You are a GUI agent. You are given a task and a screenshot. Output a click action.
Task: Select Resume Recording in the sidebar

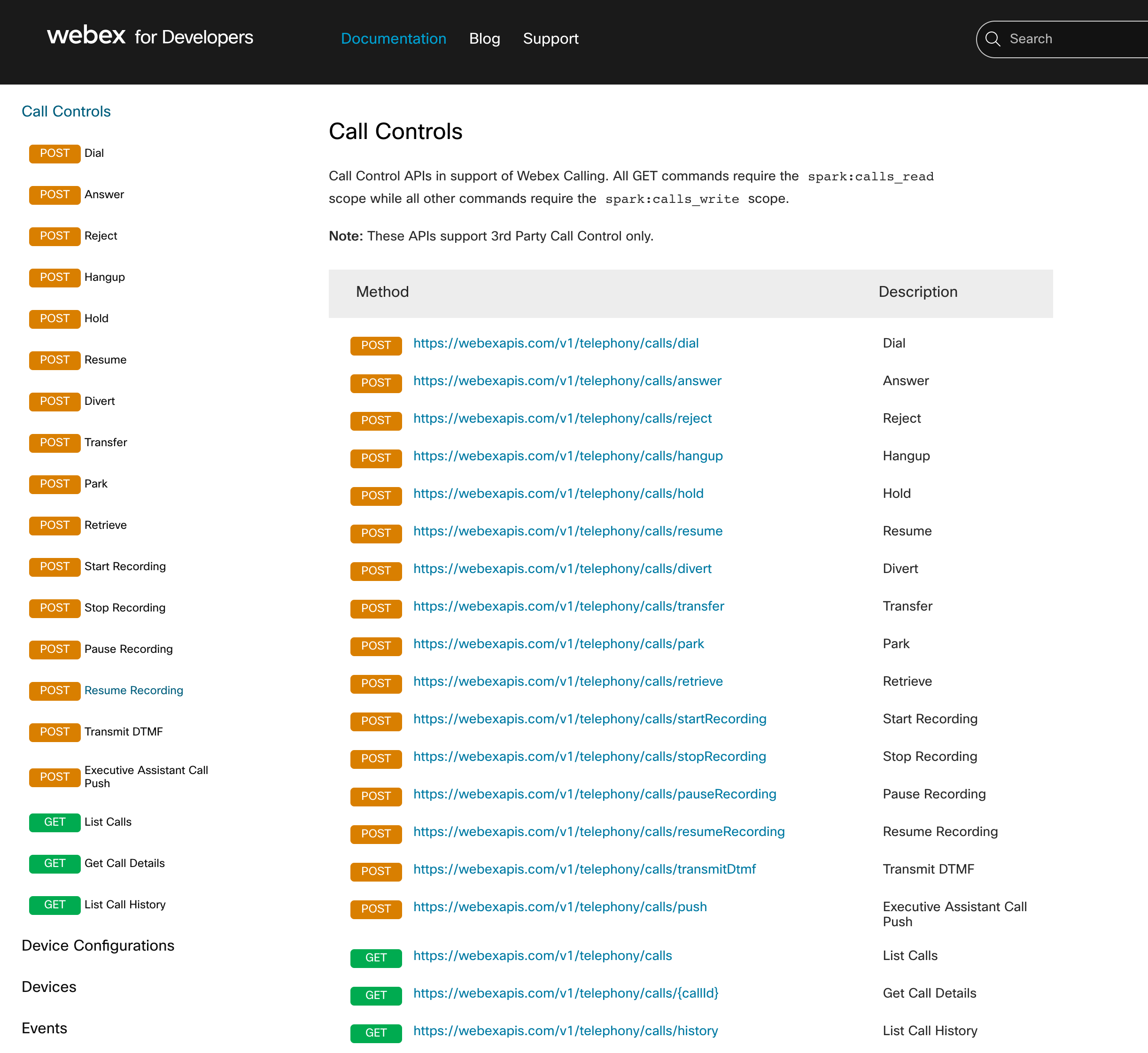click(134, 690)
